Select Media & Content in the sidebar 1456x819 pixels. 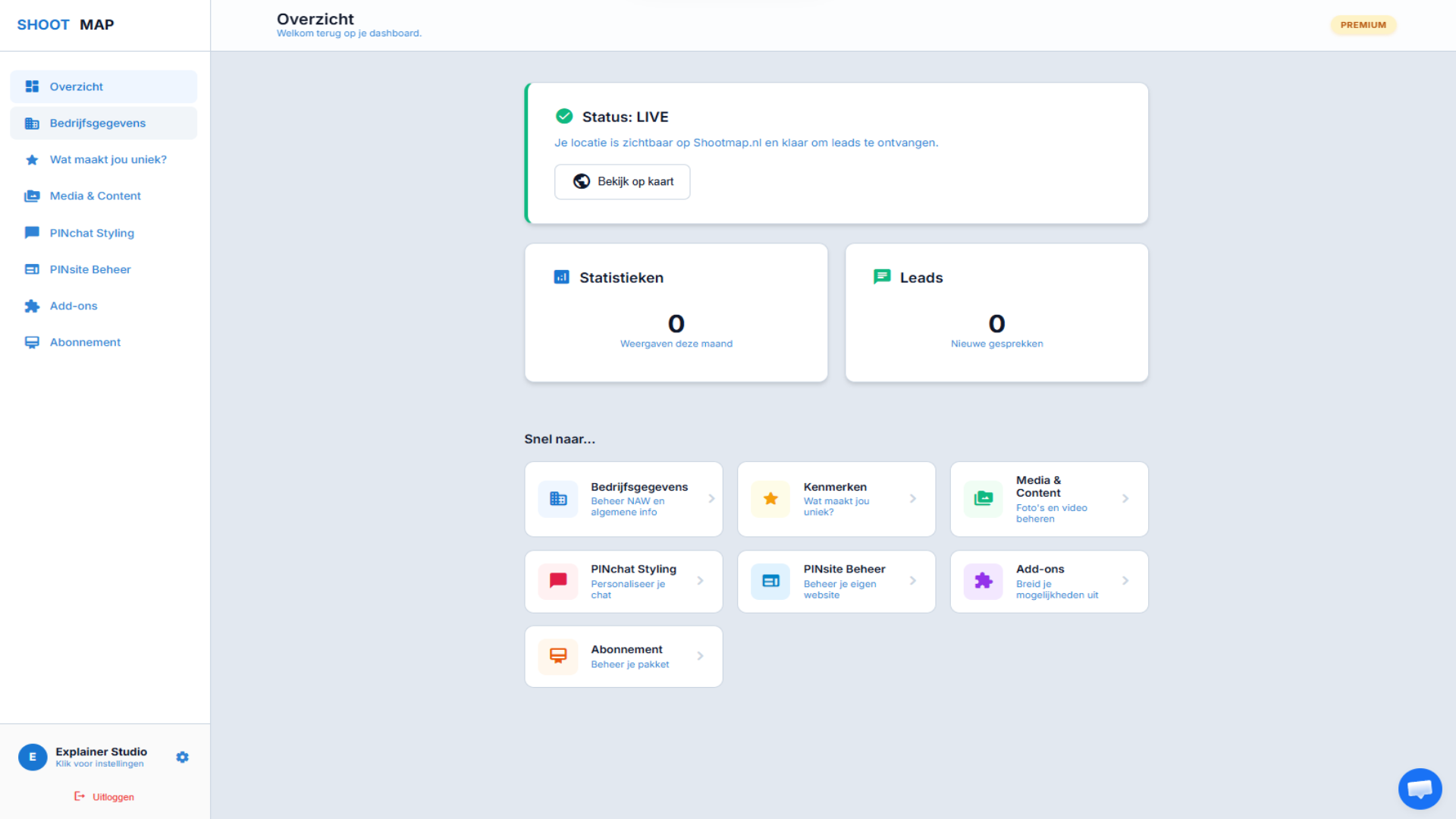95,196
